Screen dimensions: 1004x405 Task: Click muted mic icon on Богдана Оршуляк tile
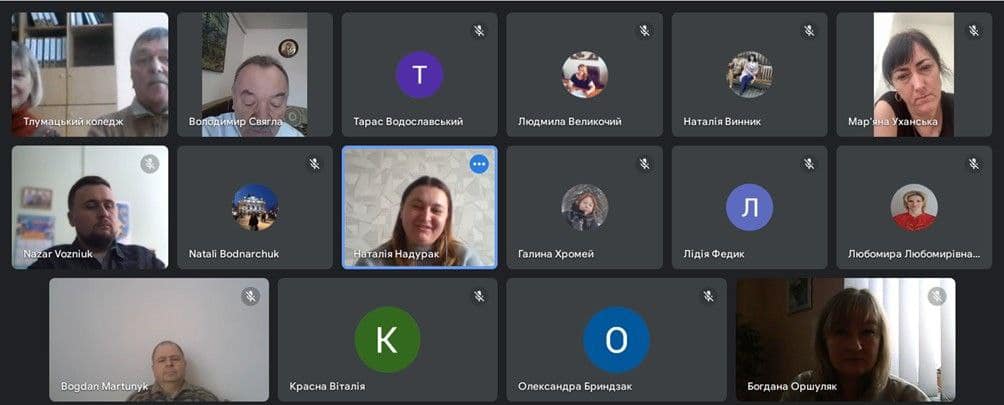[x=937, y=296]
